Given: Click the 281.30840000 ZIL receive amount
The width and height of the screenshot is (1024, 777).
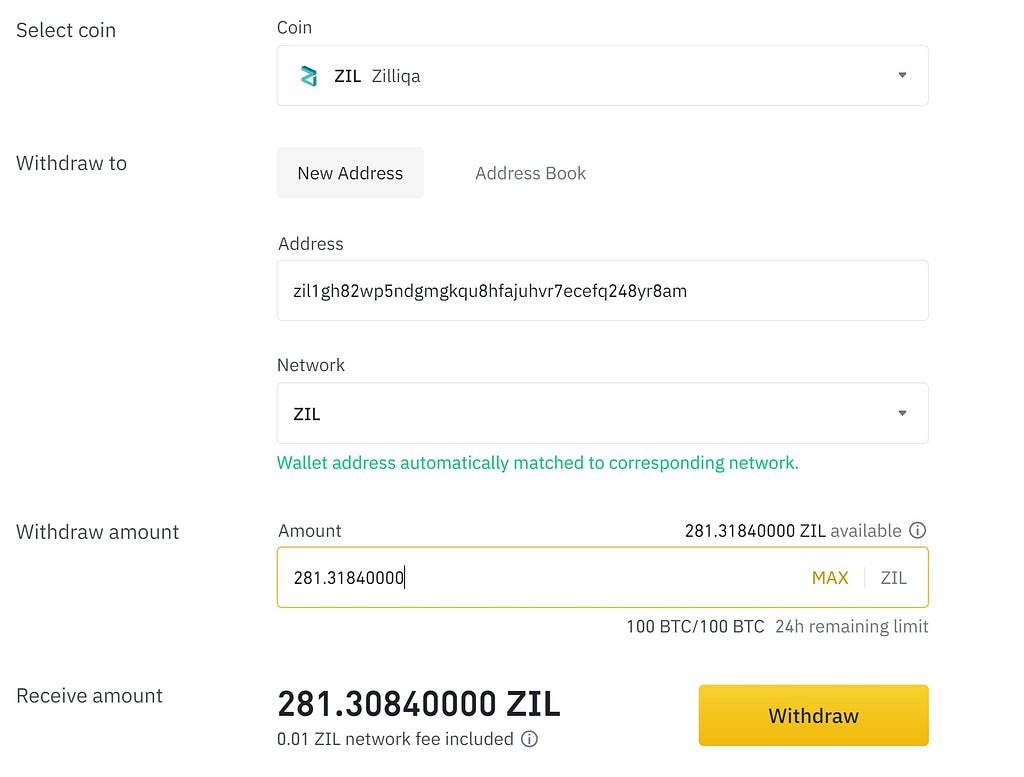Looking at the screenshot, I should (419, 704).
